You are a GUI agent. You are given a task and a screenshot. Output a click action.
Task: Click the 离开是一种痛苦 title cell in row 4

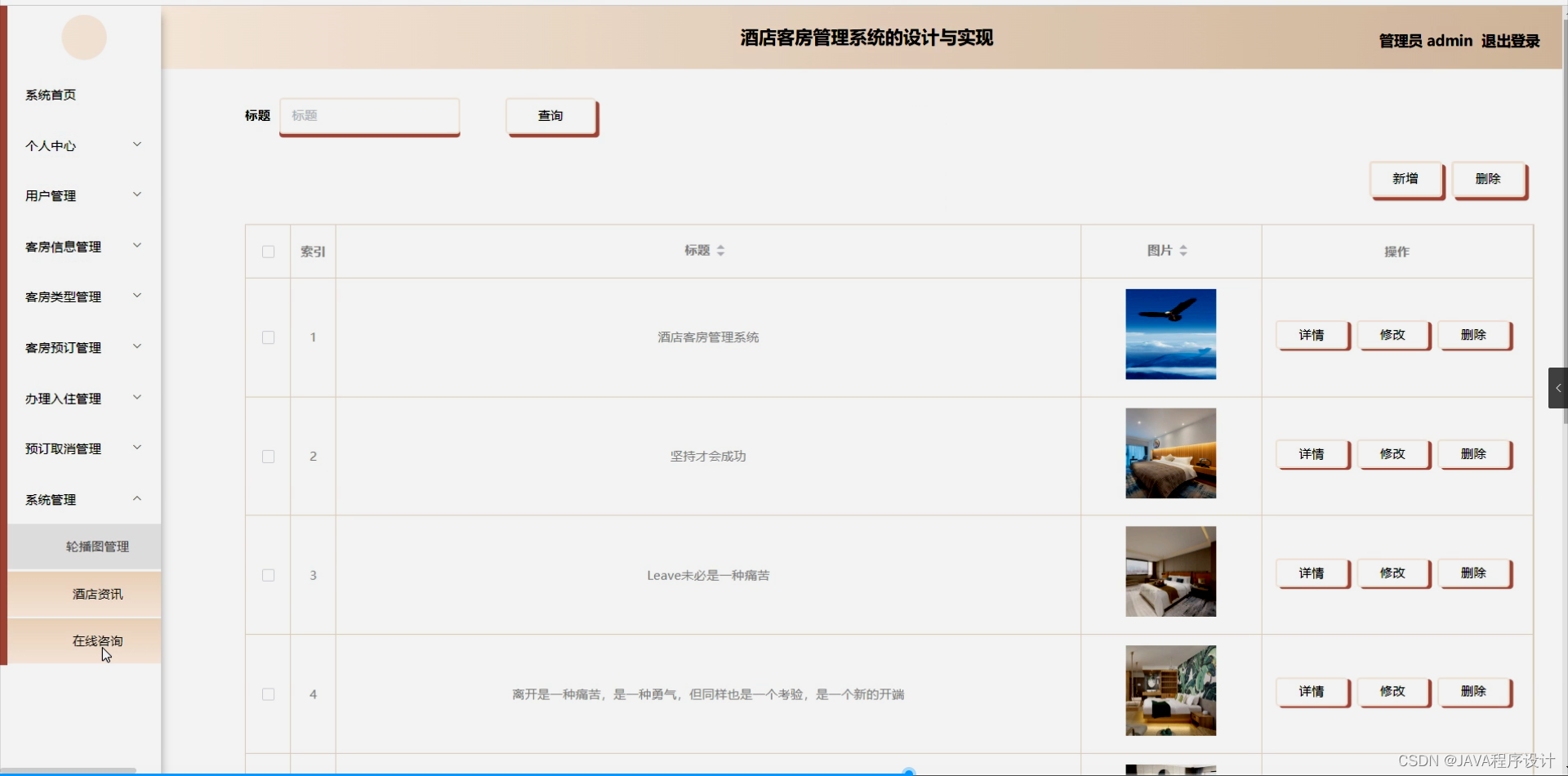[x=708, y=694]
